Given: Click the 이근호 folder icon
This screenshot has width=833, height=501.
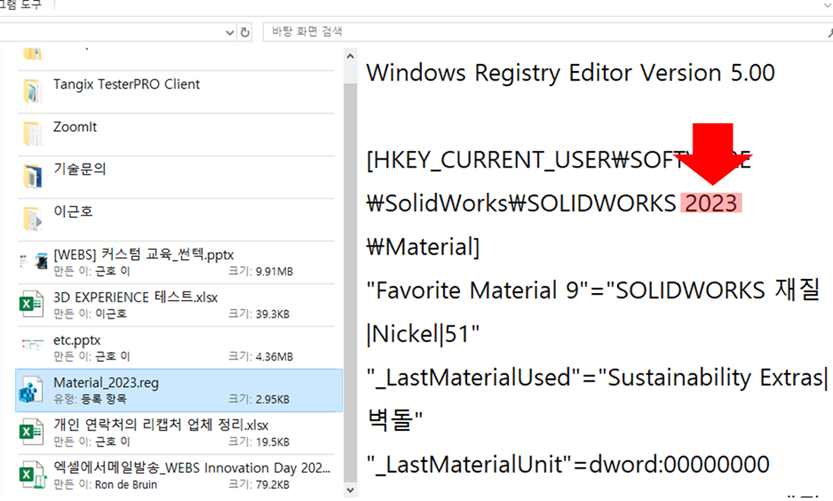Looking at the screenshot, I should (x=32, y=219).
